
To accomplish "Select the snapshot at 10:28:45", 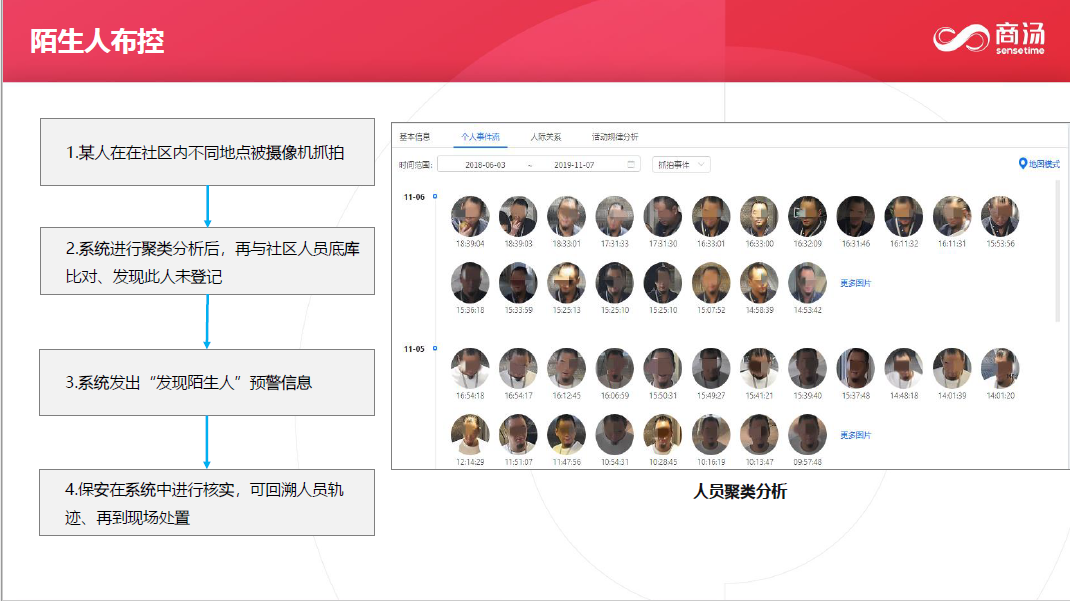I will click(663, 435).
